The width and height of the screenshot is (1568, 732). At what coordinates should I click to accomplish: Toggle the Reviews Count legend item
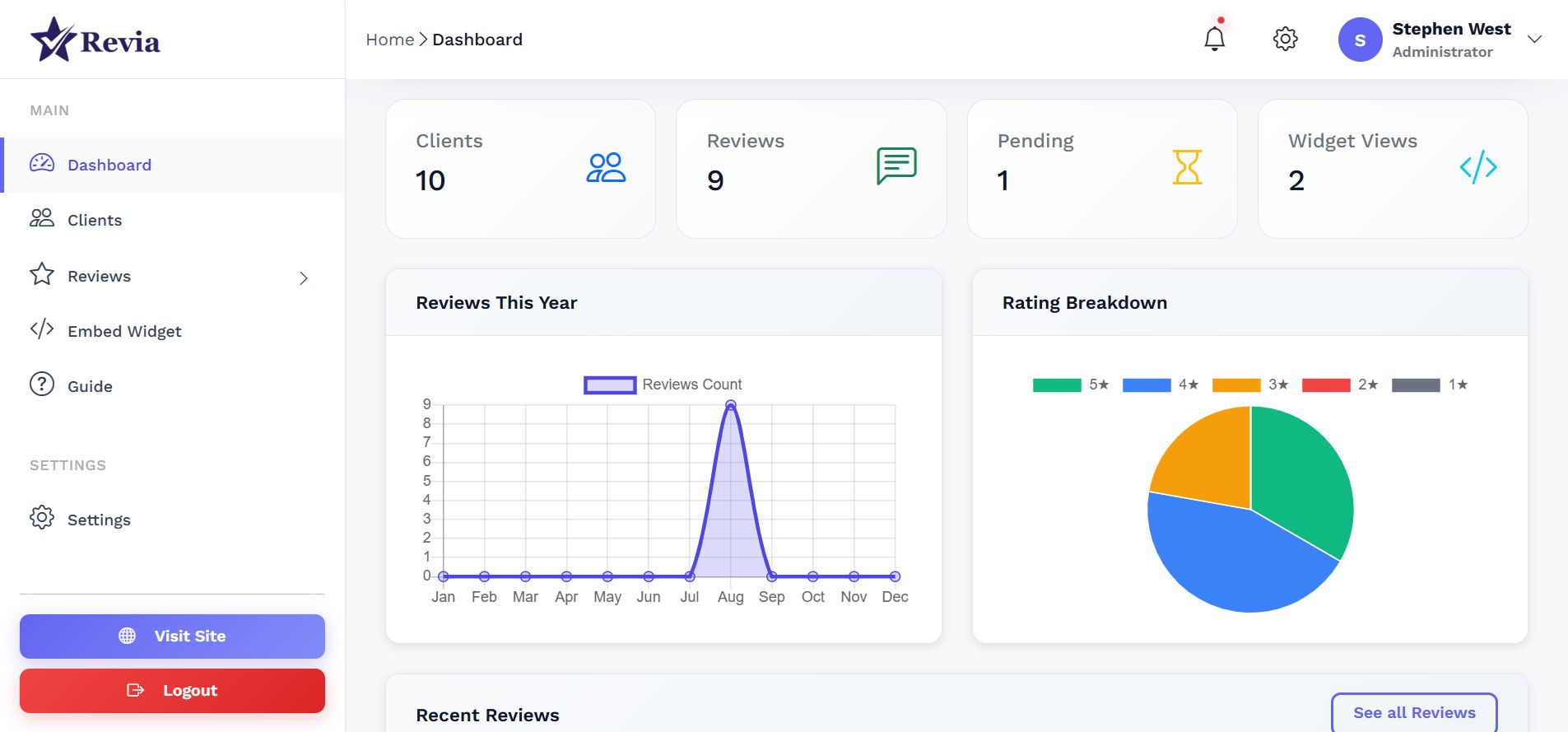click(663, 385)
